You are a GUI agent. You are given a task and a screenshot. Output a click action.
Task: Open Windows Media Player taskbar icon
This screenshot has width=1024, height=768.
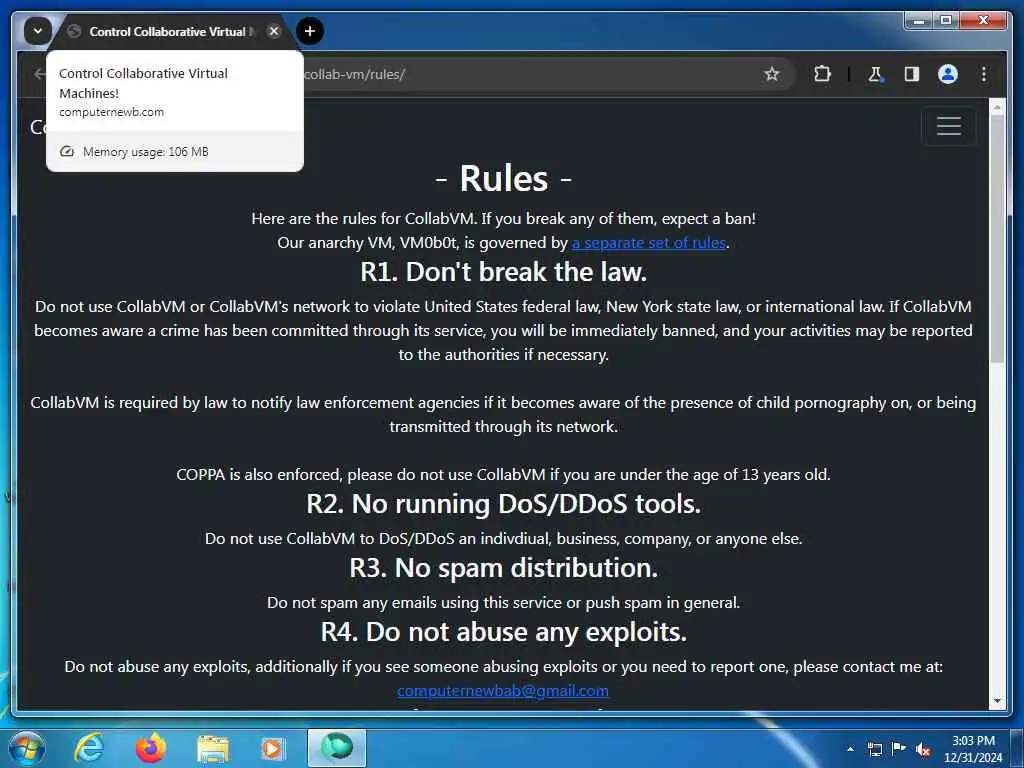coord(272,749)
